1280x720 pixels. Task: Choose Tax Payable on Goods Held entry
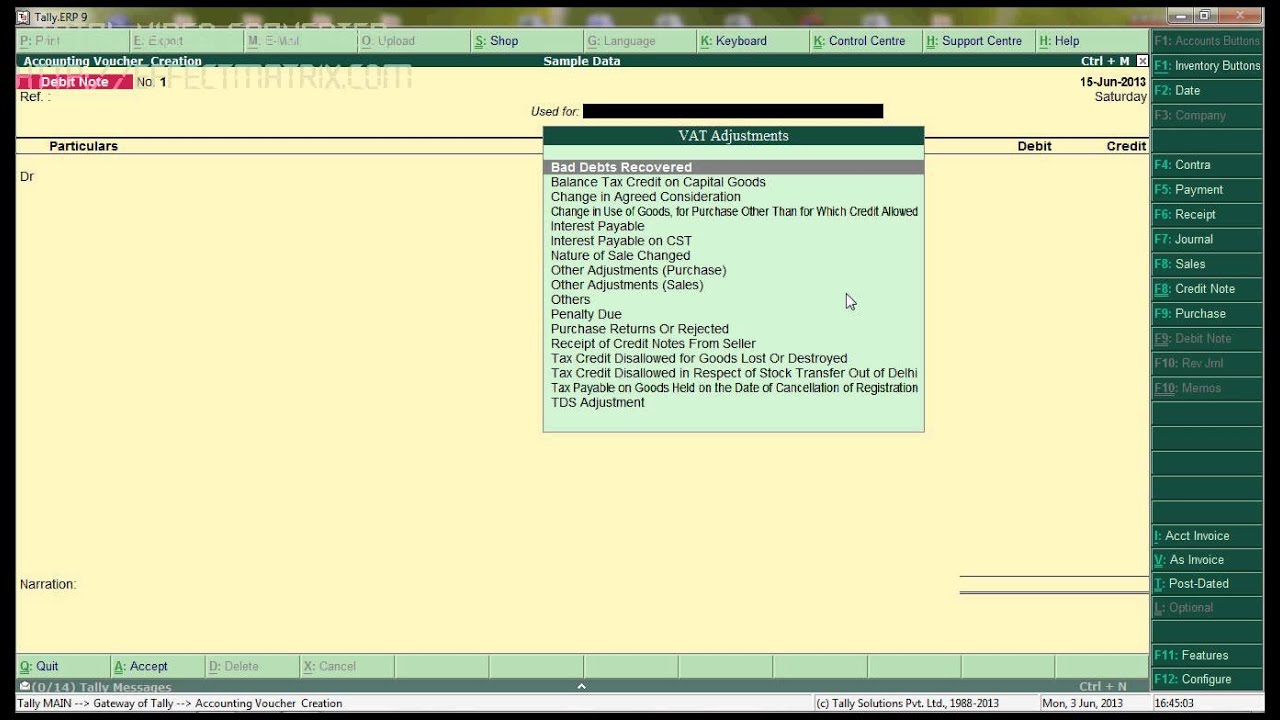coord(734,388)
